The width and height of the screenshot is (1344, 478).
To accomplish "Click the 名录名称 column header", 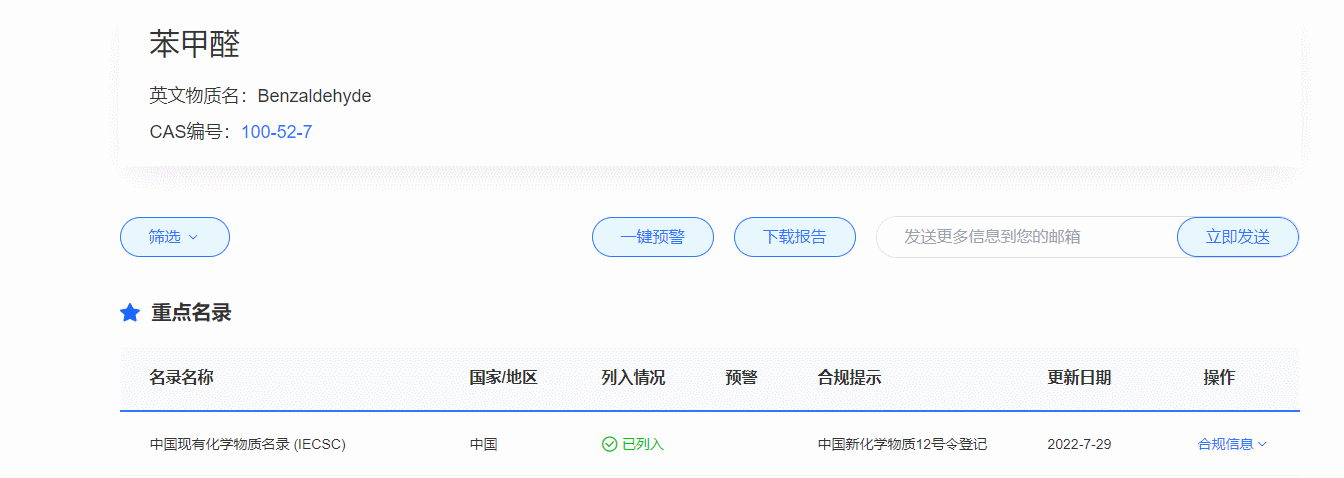I will click(x=181, y=378).
